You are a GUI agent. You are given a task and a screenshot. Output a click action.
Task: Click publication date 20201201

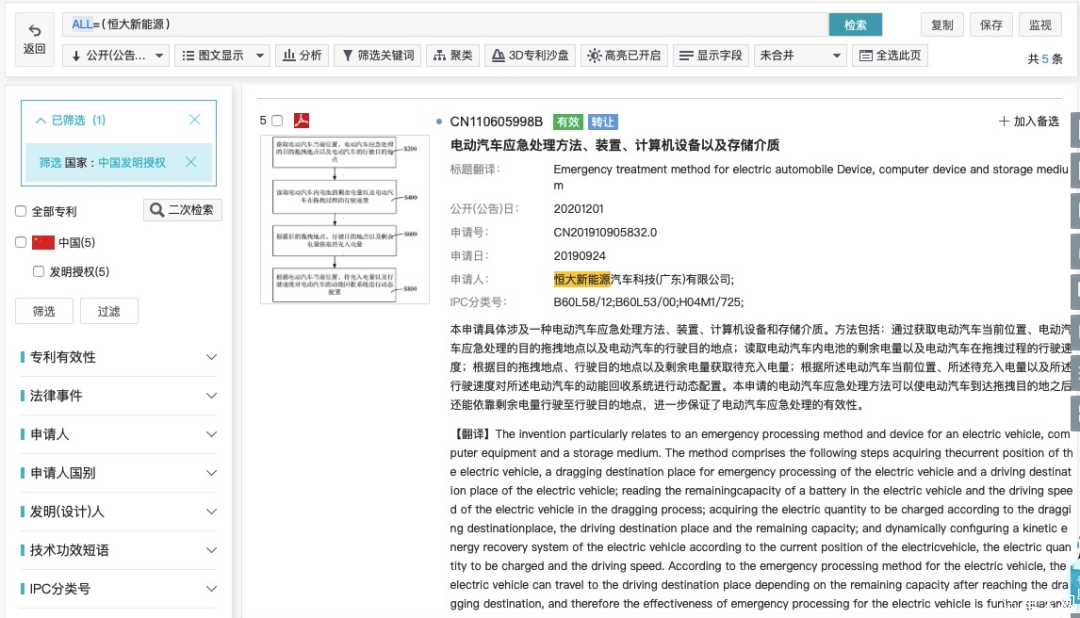(579, 209)
